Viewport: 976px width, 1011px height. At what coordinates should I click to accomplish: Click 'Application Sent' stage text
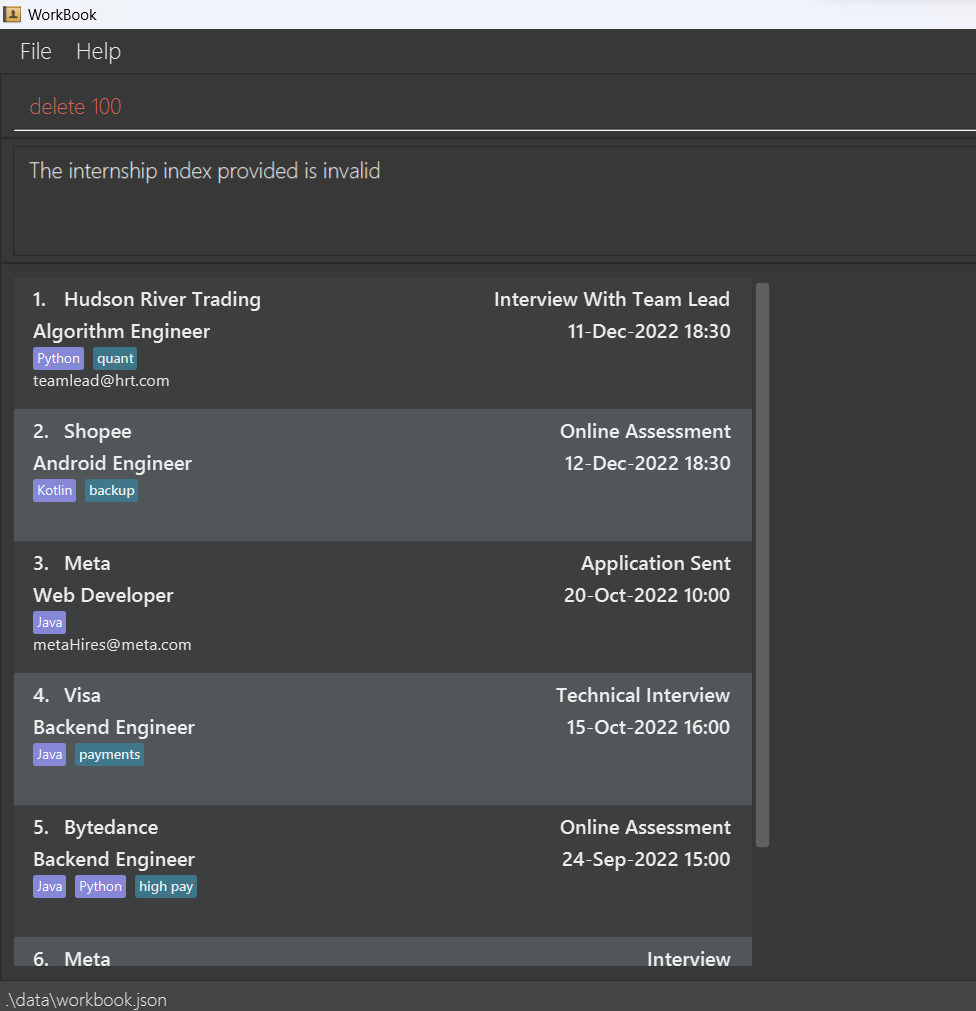click(x=656, y=564)
